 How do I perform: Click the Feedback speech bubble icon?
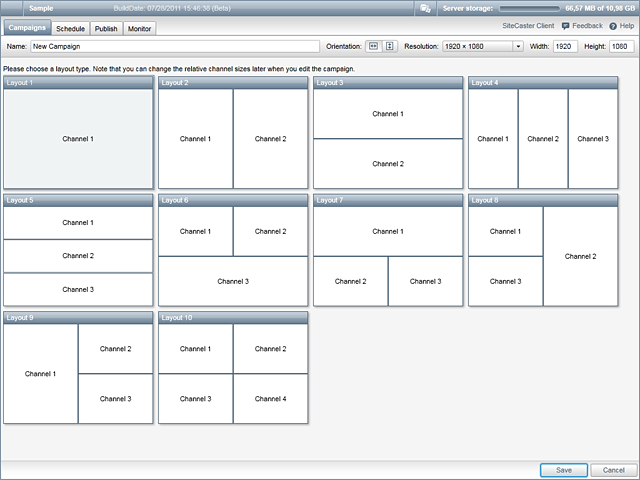pos(566,25)
